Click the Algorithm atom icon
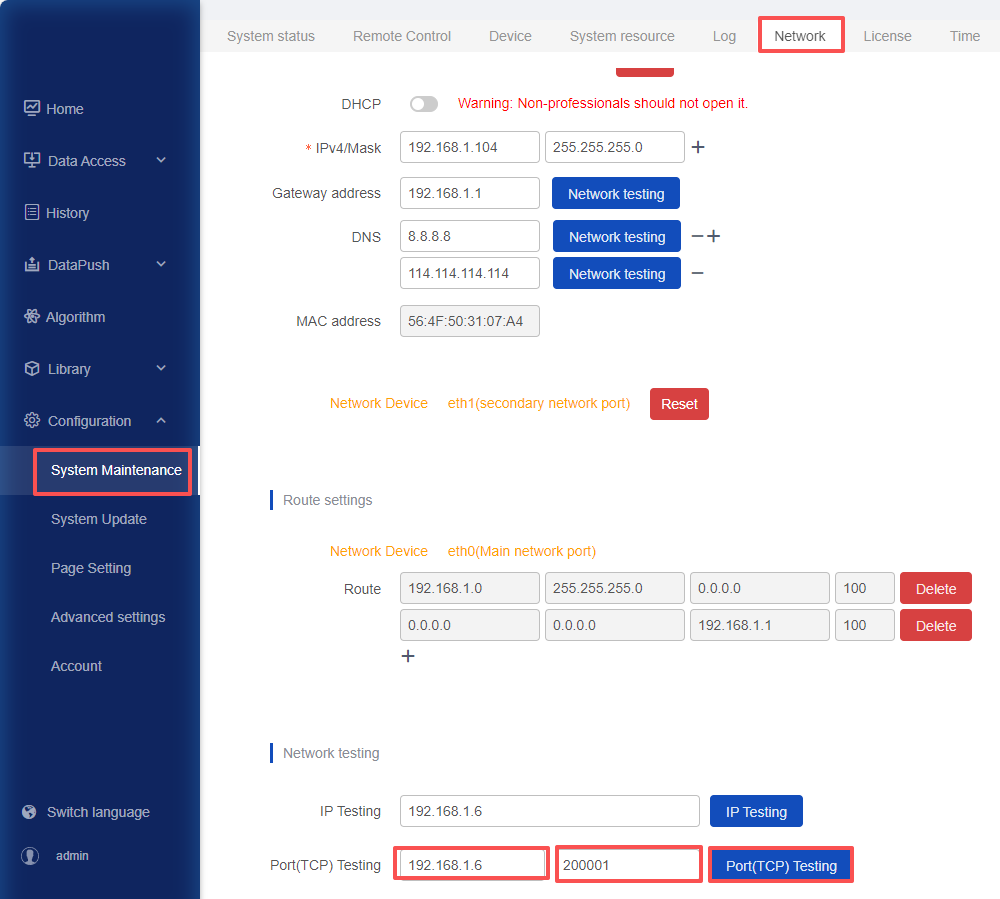 (32, 316)
